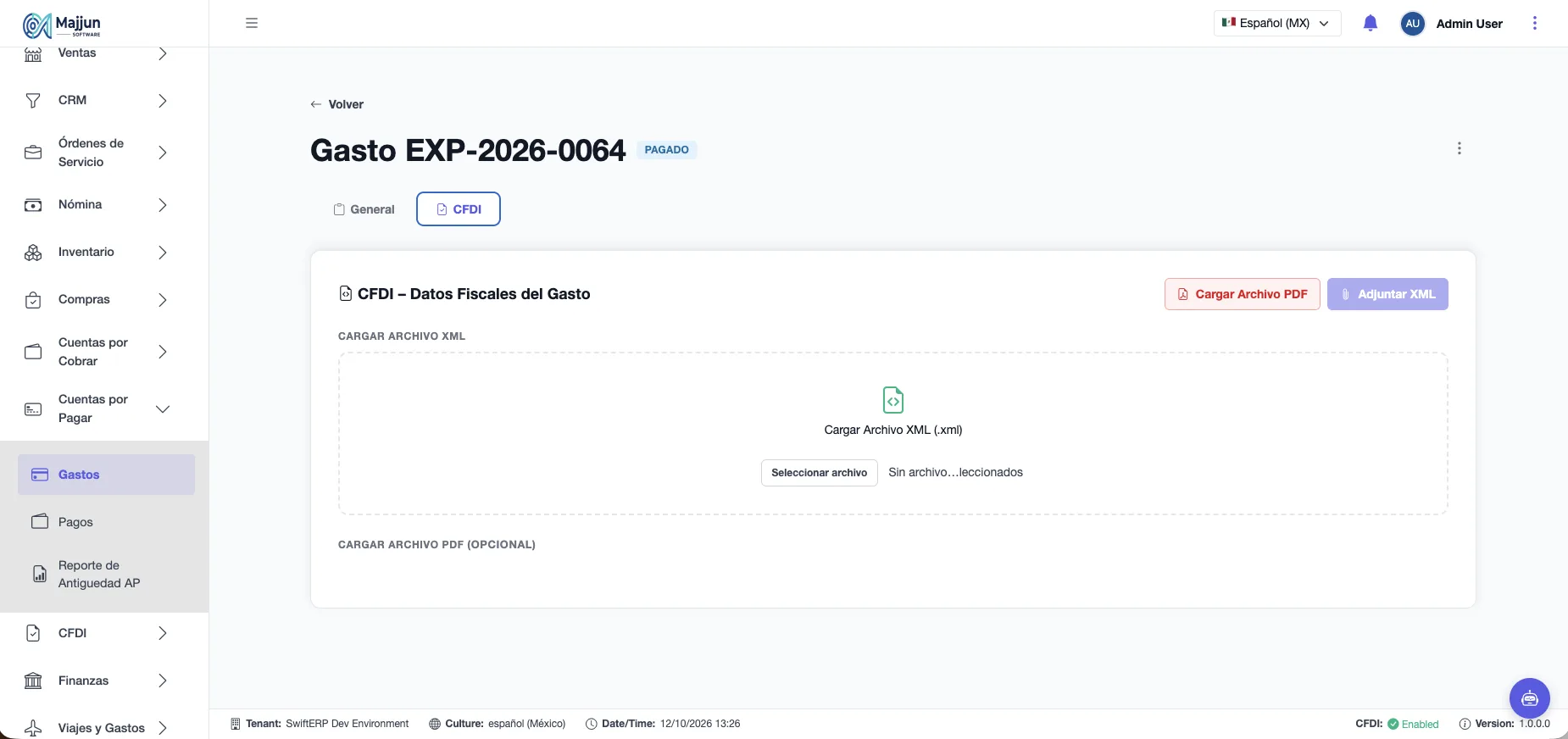Expand the CRM menu chevron
This screenshot has height=739, width=1568.
tap(163, 101)
